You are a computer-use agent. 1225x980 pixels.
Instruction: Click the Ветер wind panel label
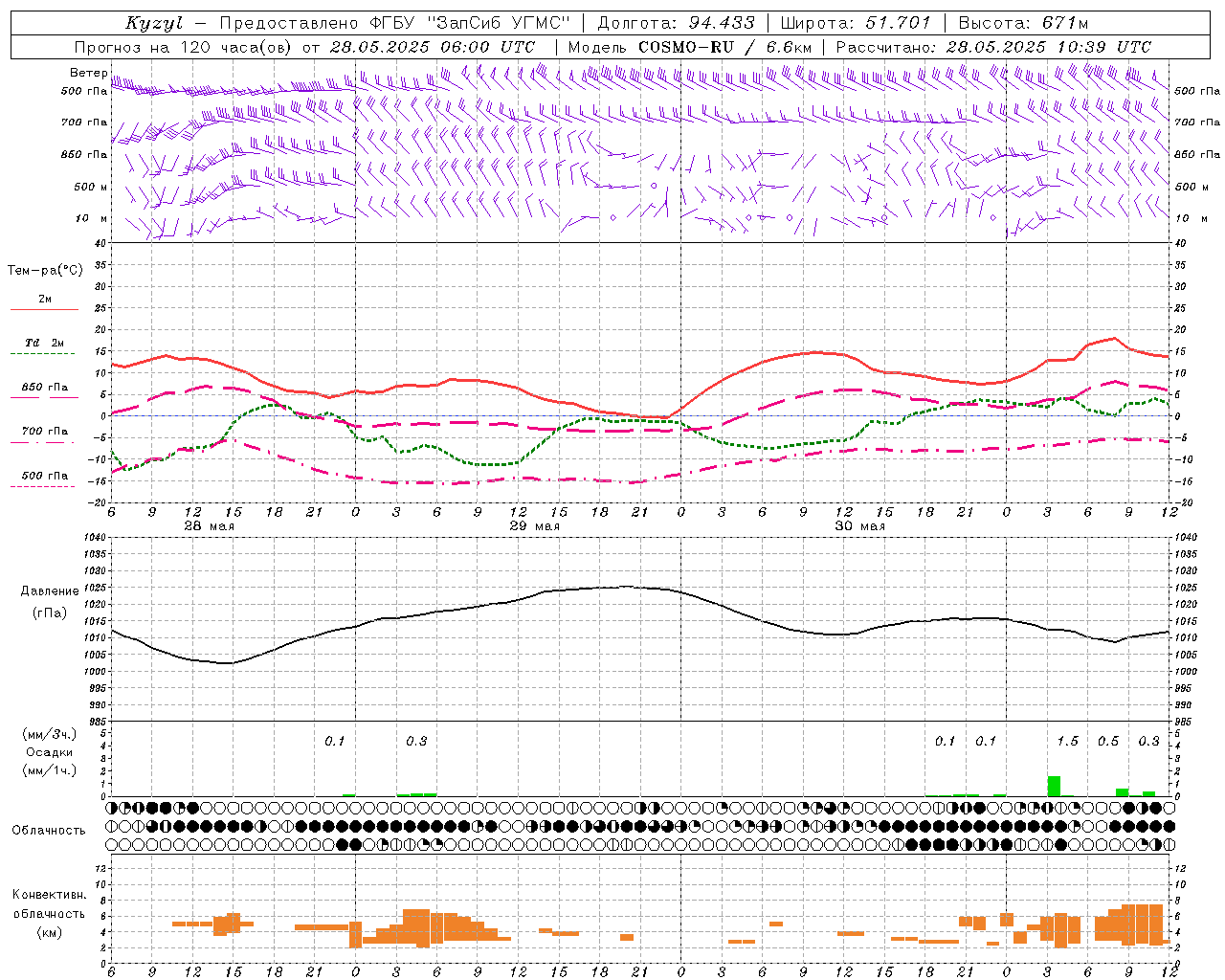click(x=88, y=73)
